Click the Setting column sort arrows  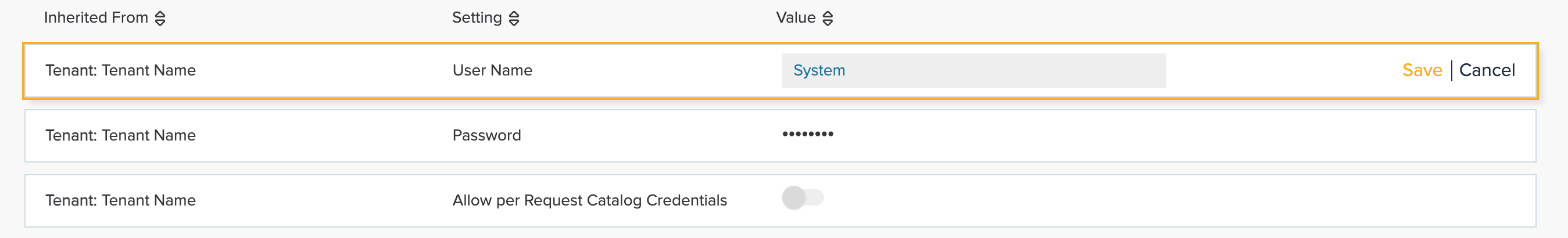click(x=514, y=18)
